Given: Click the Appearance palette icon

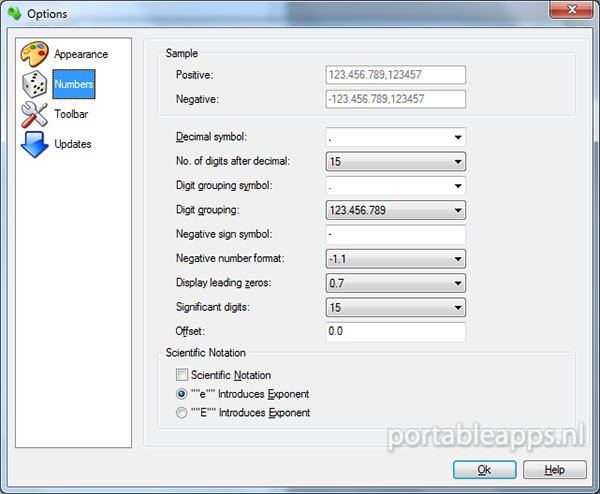Looking at the screenshot, I should [35, 54].
